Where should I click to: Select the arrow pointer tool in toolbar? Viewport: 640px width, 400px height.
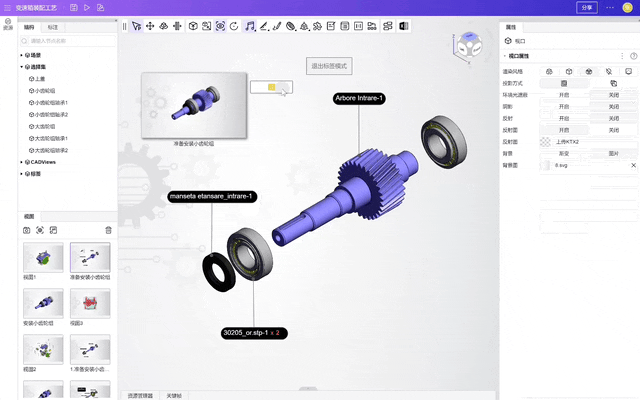pyautogui.click(x=136, y=27)
